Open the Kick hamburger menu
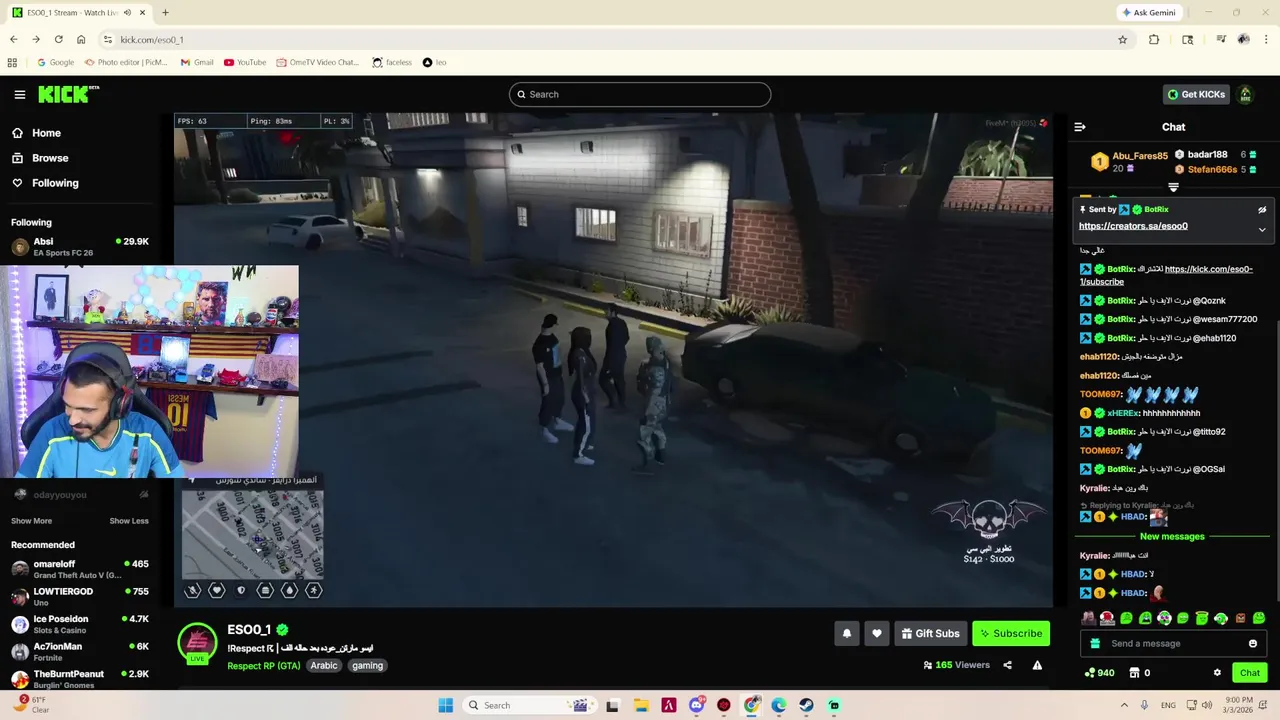 19,94
